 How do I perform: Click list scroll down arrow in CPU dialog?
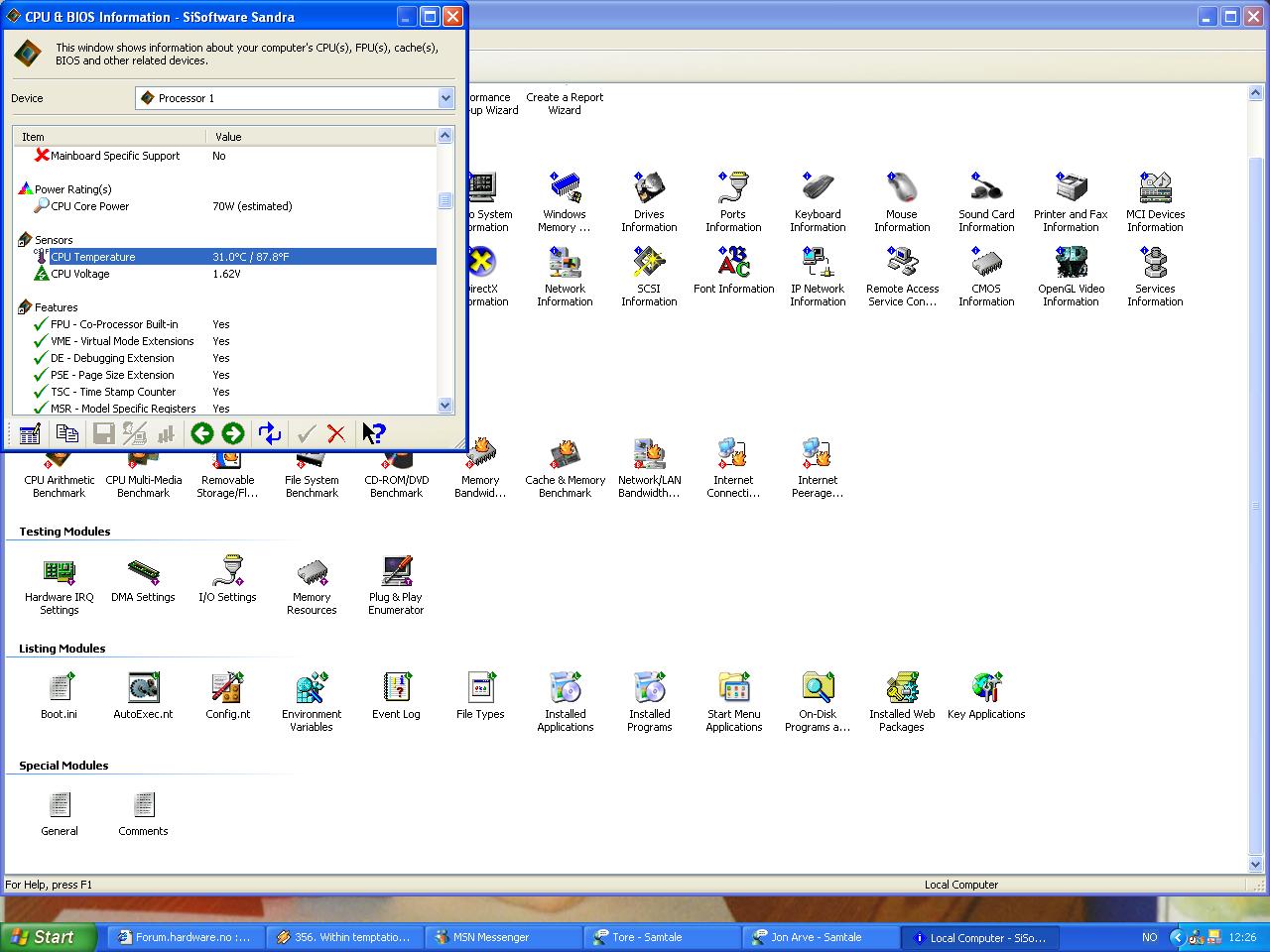[444, 405]
